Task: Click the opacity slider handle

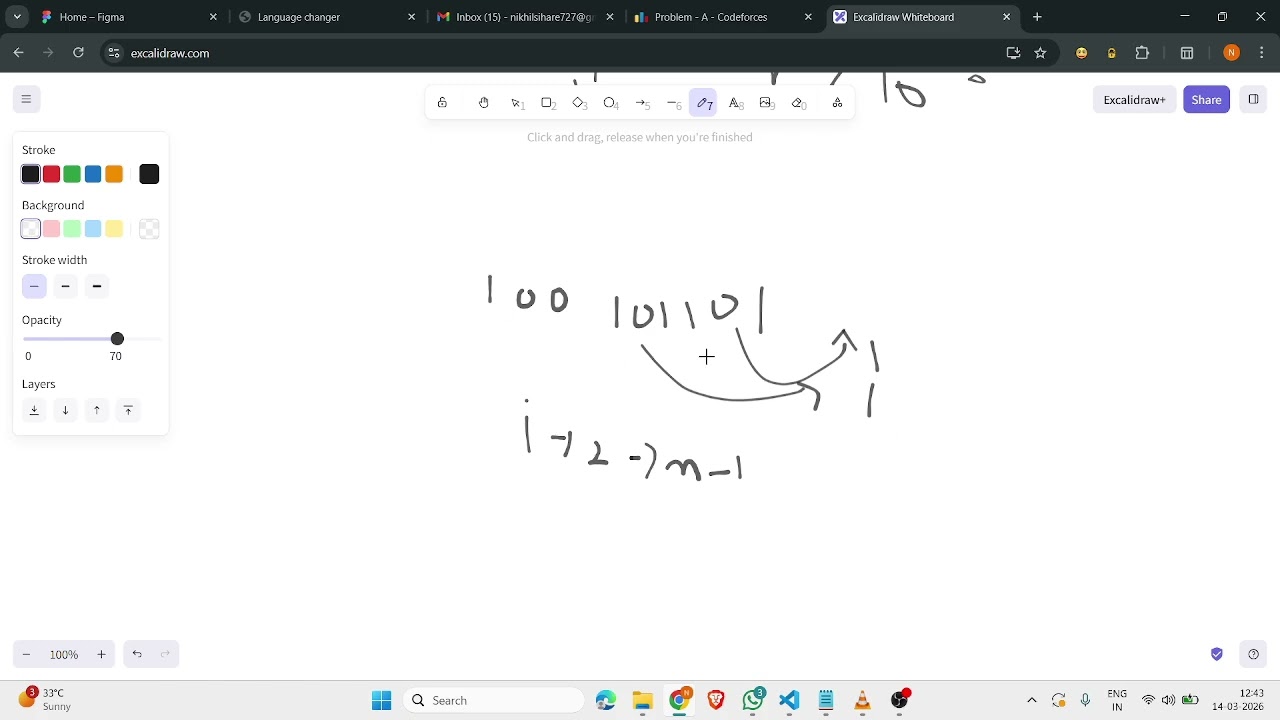Action: (117, 339)
